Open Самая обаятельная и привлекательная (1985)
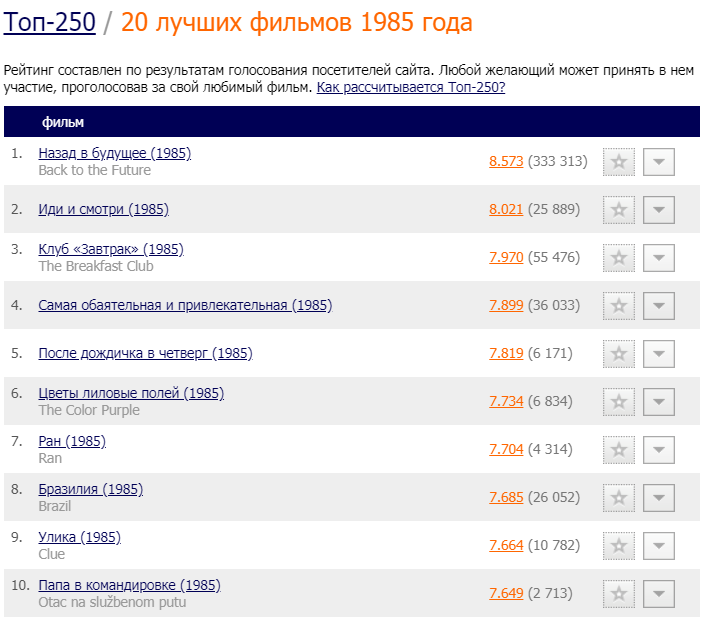The height and width of the screenshot is (623, 705). tap(185, 305)
